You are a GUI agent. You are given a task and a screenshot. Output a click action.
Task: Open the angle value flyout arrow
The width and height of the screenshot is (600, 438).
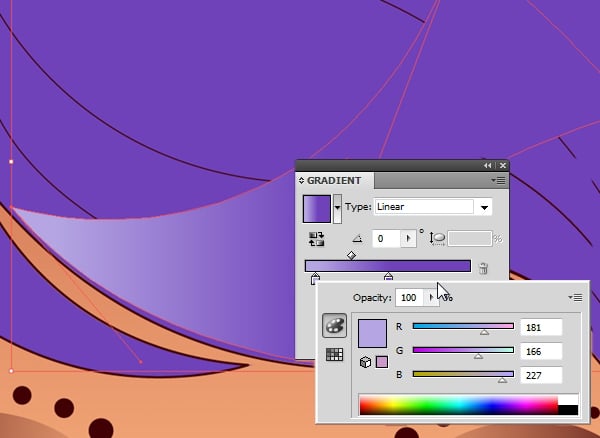(408, 239)
